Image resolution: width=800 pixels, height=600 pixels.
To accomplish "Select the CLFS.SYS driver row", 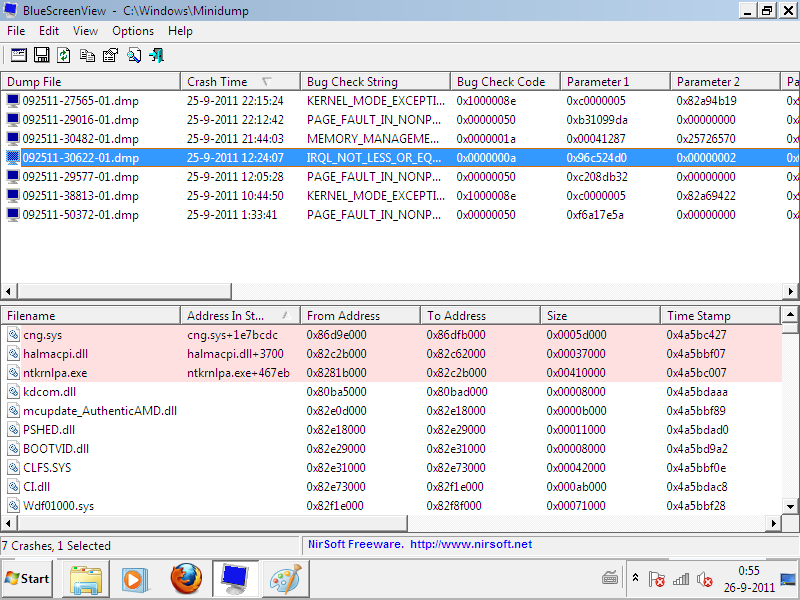I will tap(391, 468).
